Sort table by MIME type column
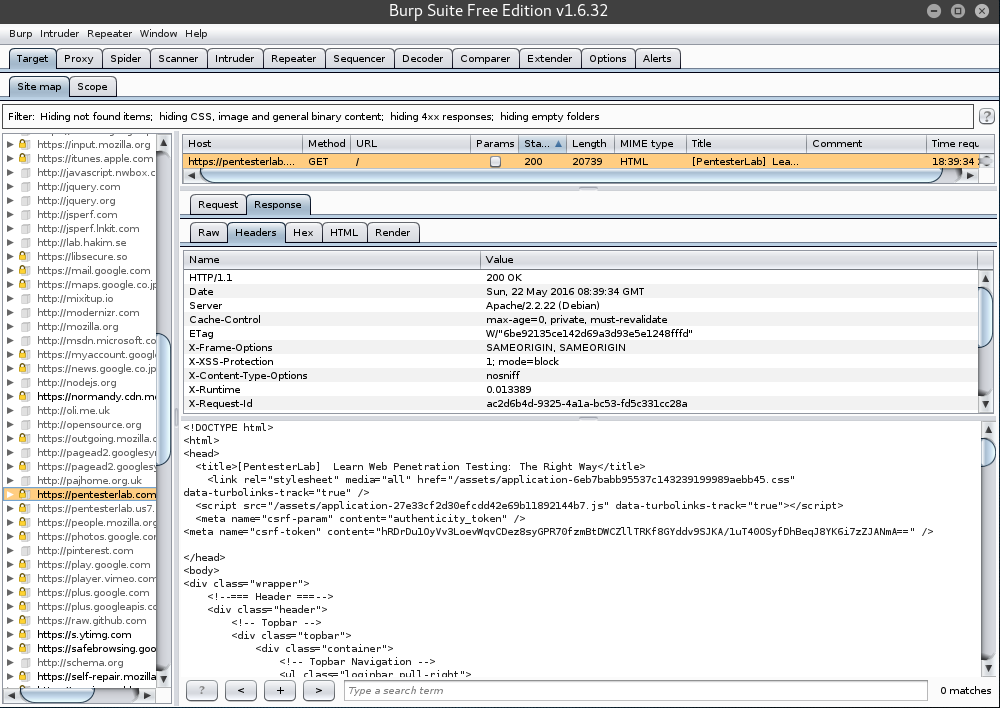The width and height of the screenshot is (1000, 708). point(650,144)
